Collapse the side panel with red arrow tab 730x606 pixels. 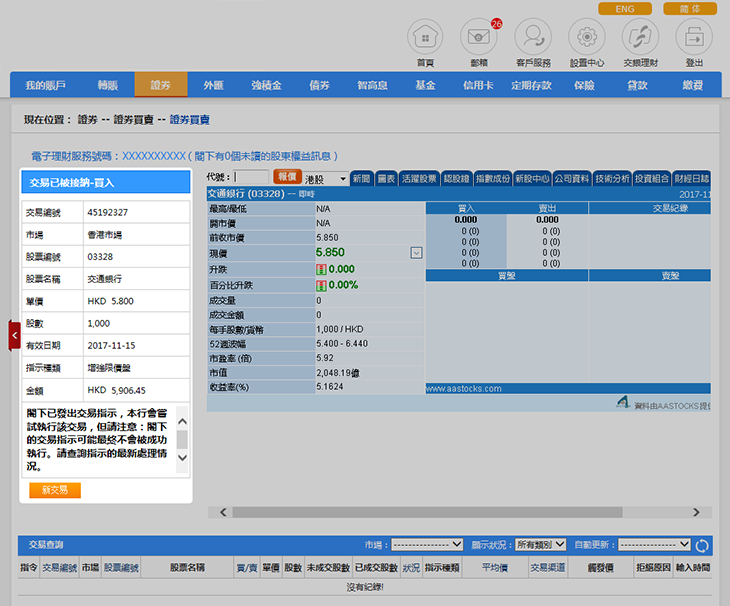(14, 335)
